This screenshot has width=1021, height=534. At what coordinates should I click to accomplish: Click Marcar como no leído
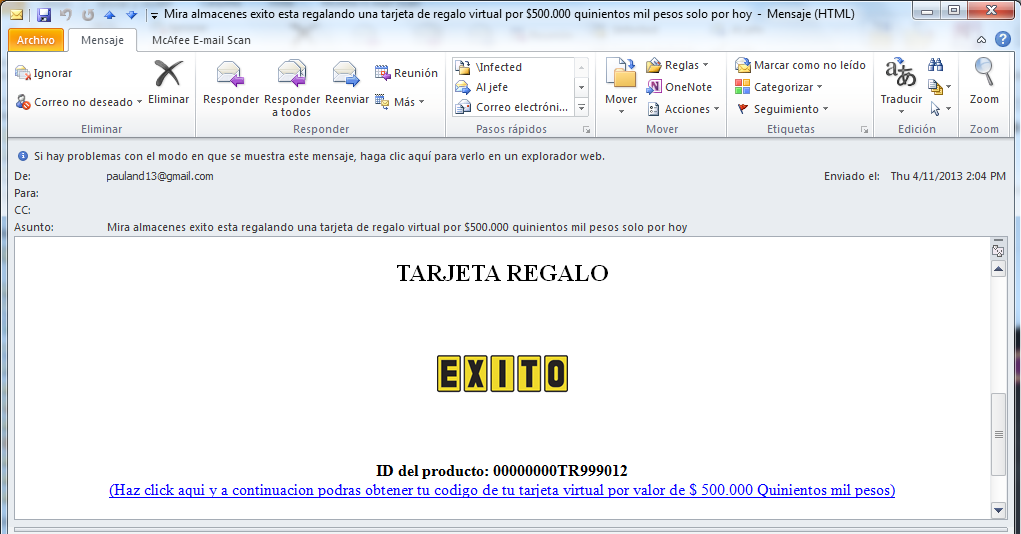pos(800,65)
